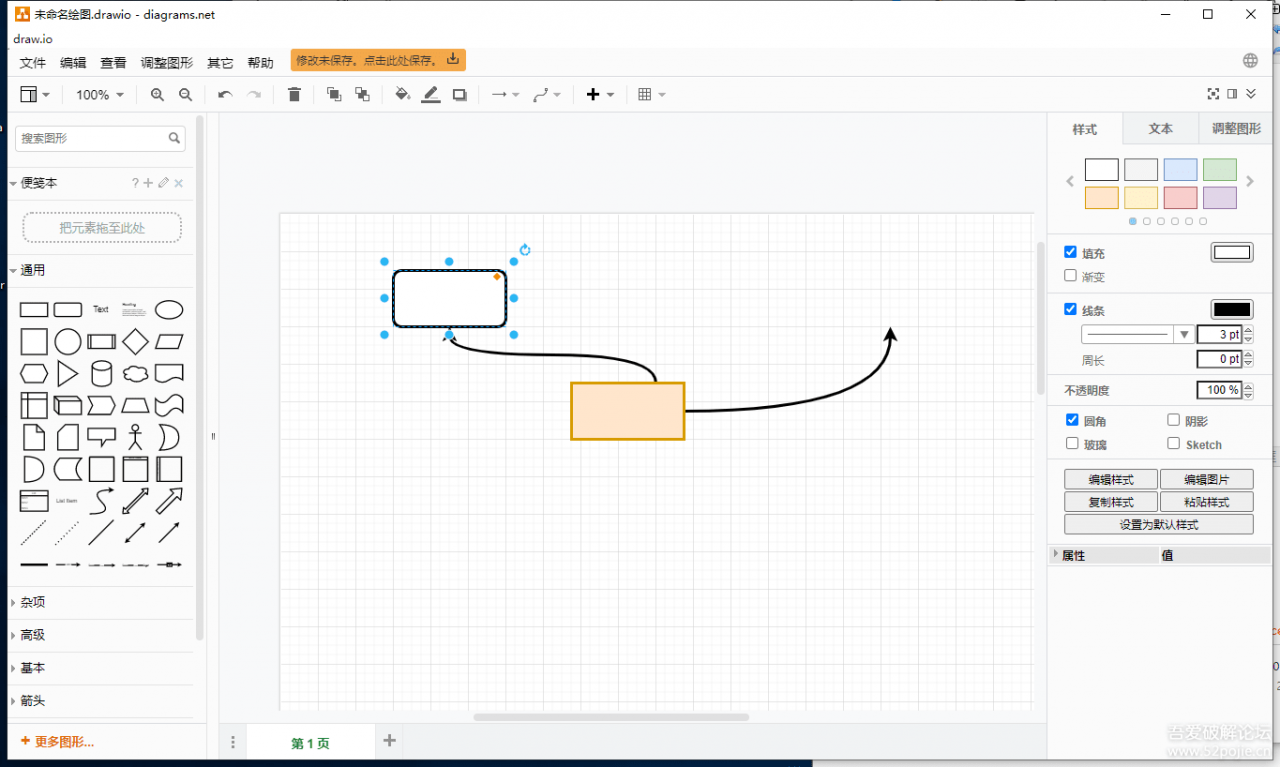Pick the cylinder shape in General

pos(101,374)
